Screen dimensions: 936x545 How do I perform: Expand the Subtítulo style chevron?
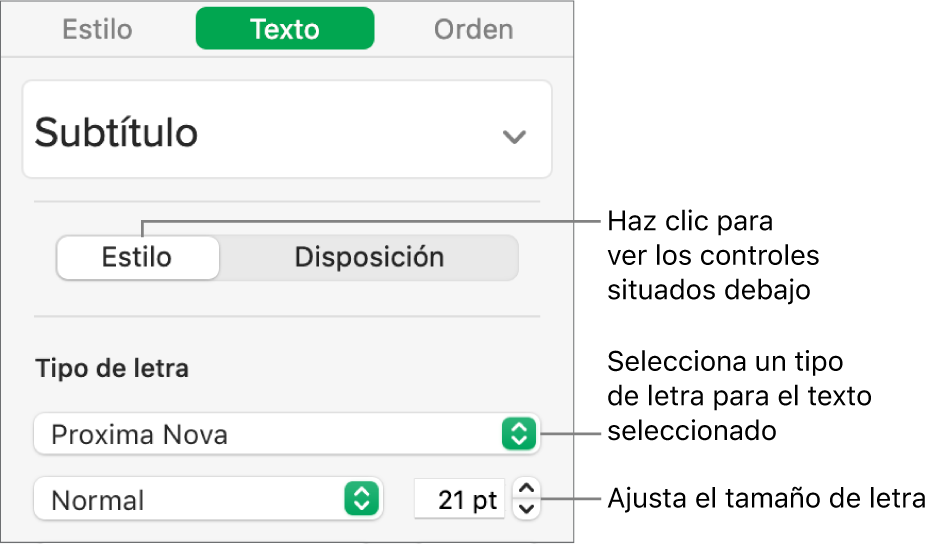pos(514,136)
